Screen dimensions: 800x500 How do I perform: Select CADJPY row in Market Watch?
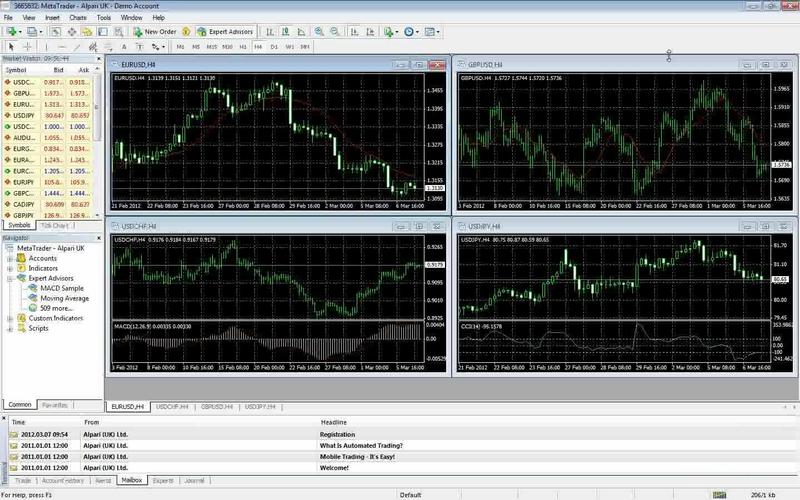(48, 204)
